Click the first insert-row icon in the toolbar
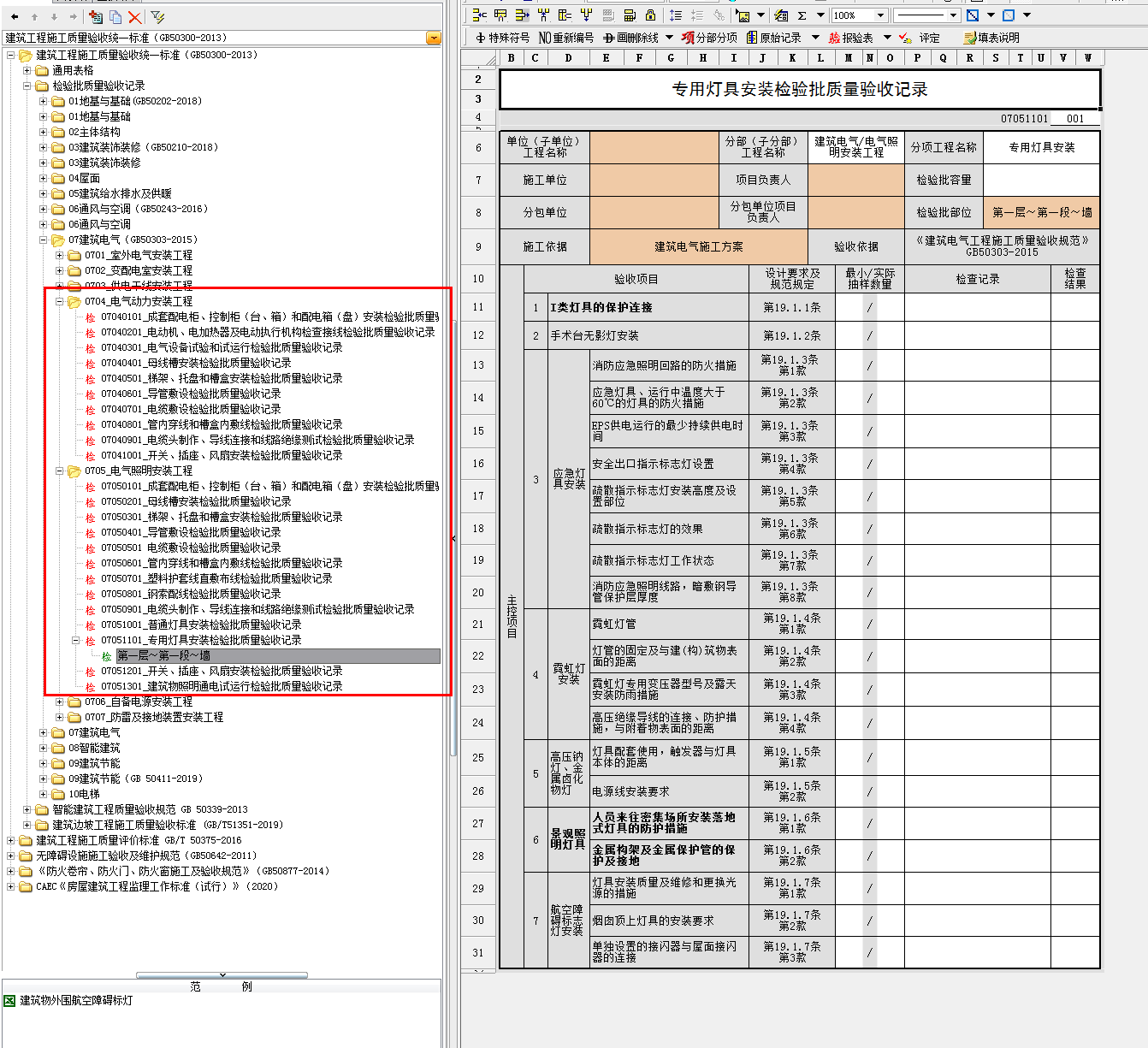The width and height of the screenshot is (1148, 1048). pos(480,15)
